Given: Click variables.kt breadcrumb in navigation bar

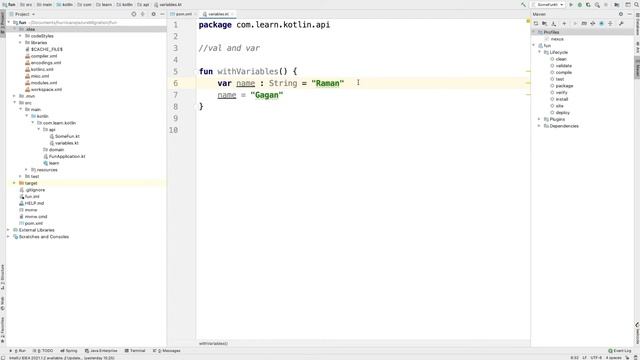Looking at the screenshot, I should pos(168,4).
